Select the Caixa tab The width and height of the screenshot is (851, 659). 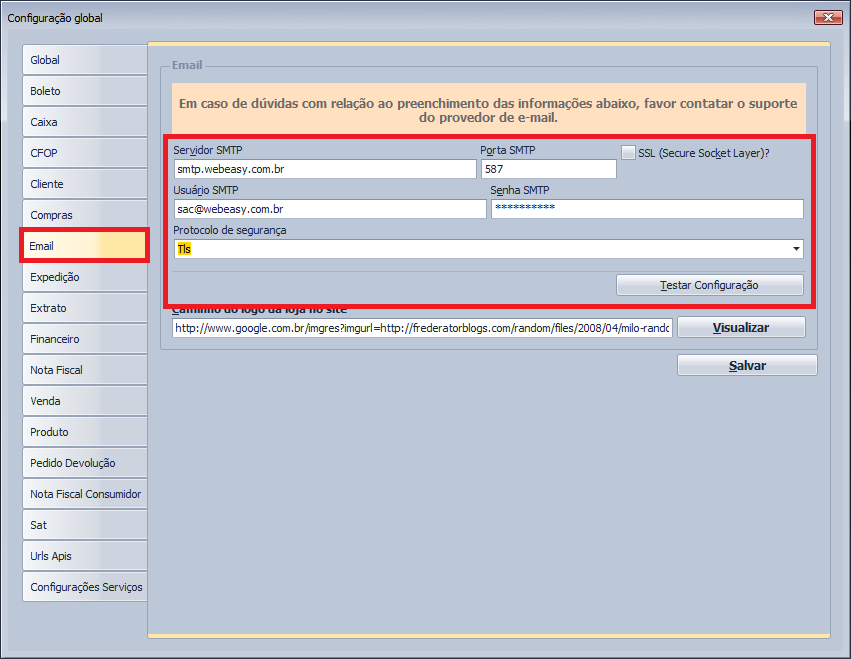(84, 122)
